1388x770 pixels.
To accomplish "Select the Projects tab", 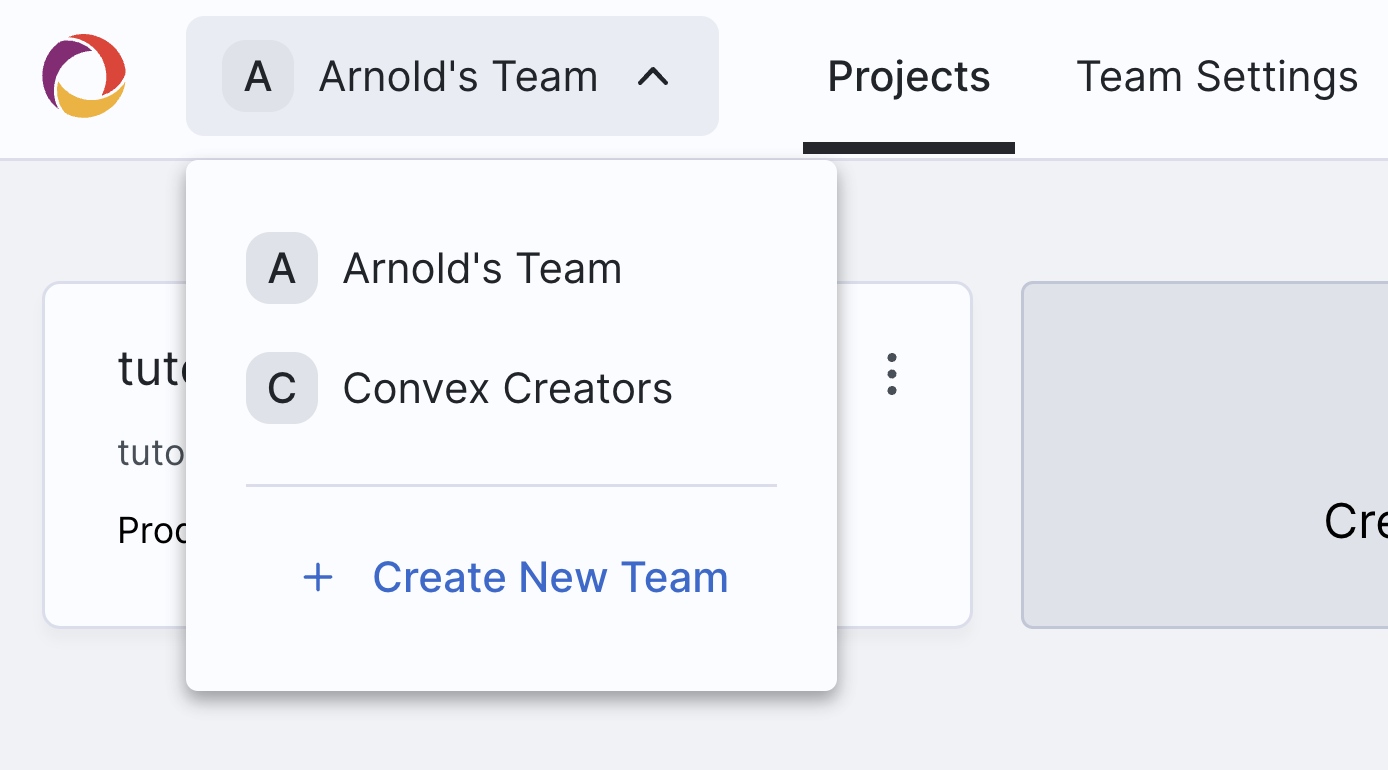I will tap(908, 76).
